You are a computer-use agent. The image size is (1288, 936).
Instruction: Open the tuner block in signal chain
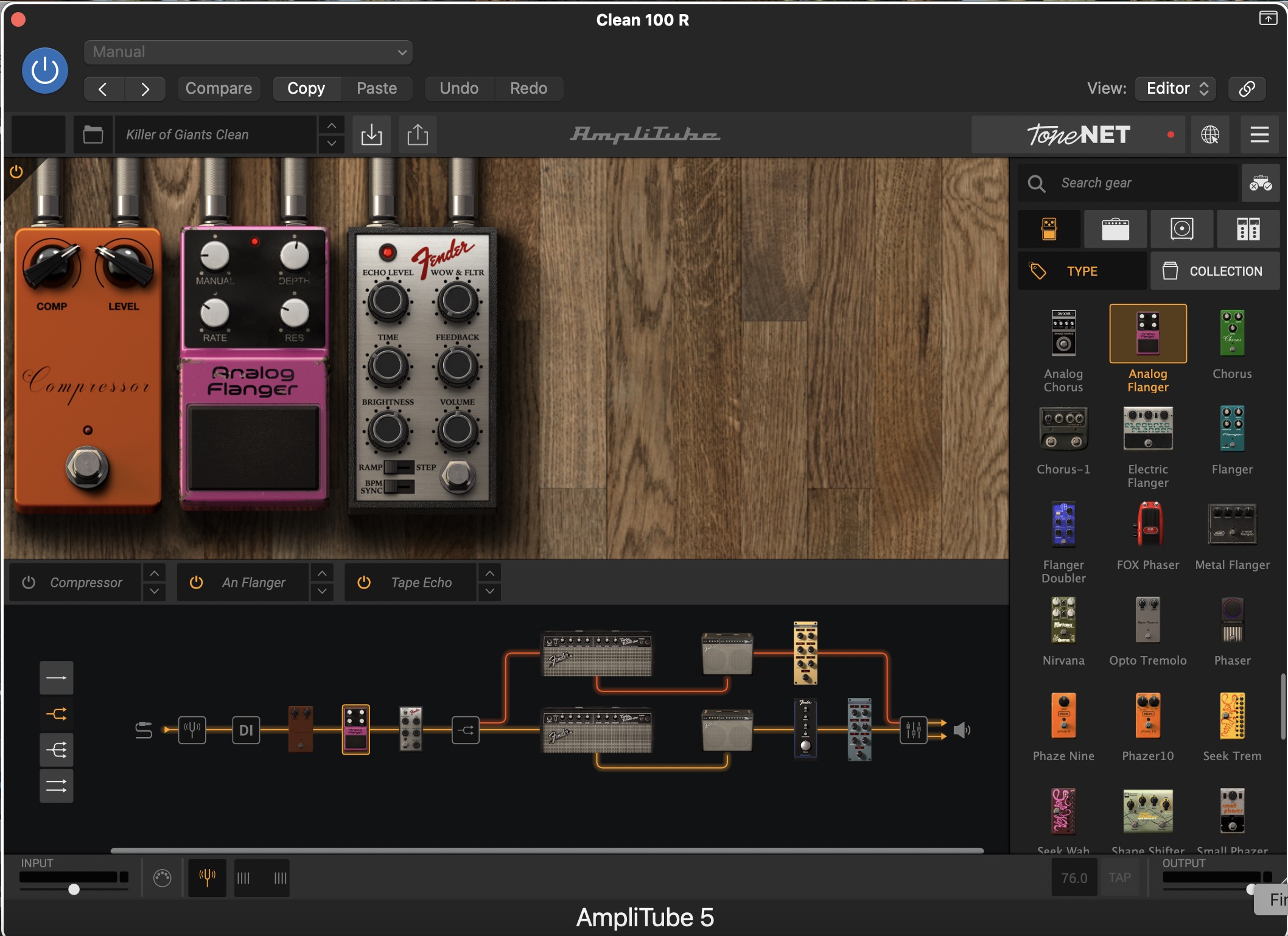192,730
